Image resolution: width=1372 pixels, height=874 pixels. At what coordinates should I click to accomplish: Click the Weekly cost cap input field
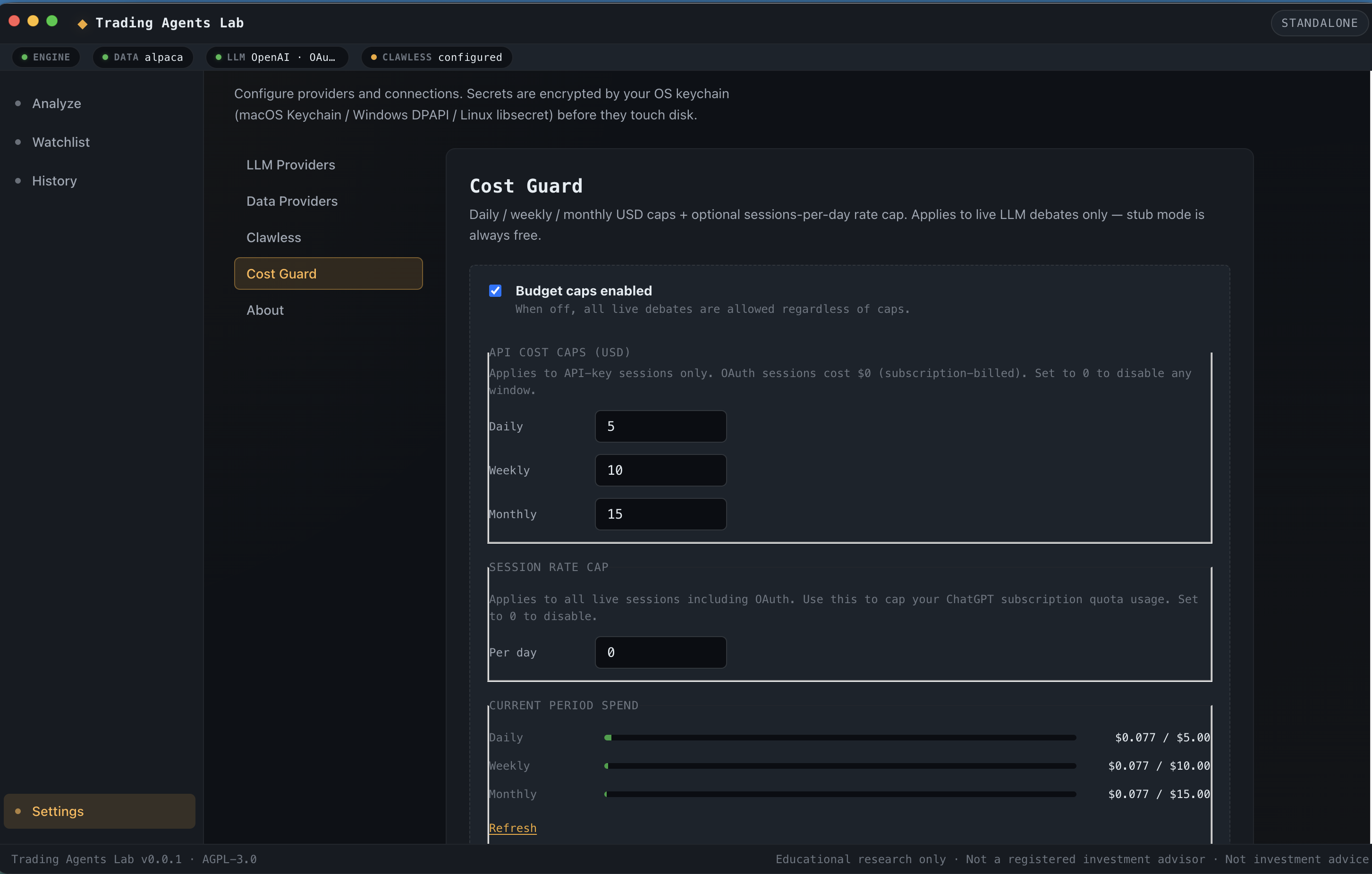(x=661, y=470)
